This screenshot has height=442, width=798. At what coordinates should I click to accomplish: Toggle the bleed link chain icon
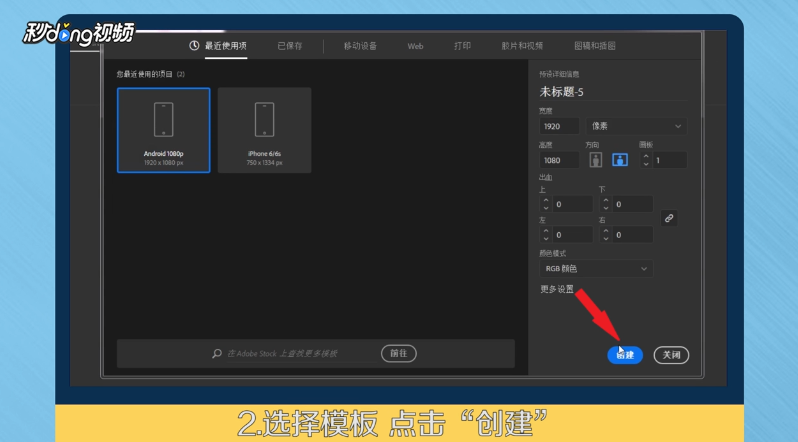(x=669, y=218)
